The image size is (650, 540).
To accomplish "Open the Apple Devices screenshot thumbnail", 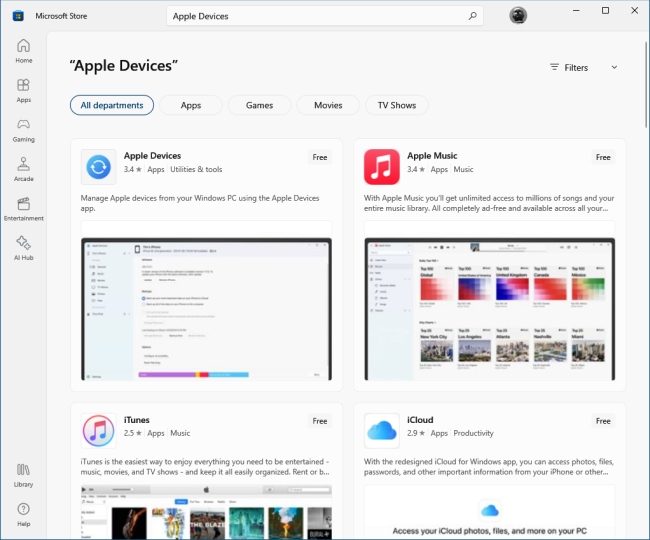I will pos(207,309).
